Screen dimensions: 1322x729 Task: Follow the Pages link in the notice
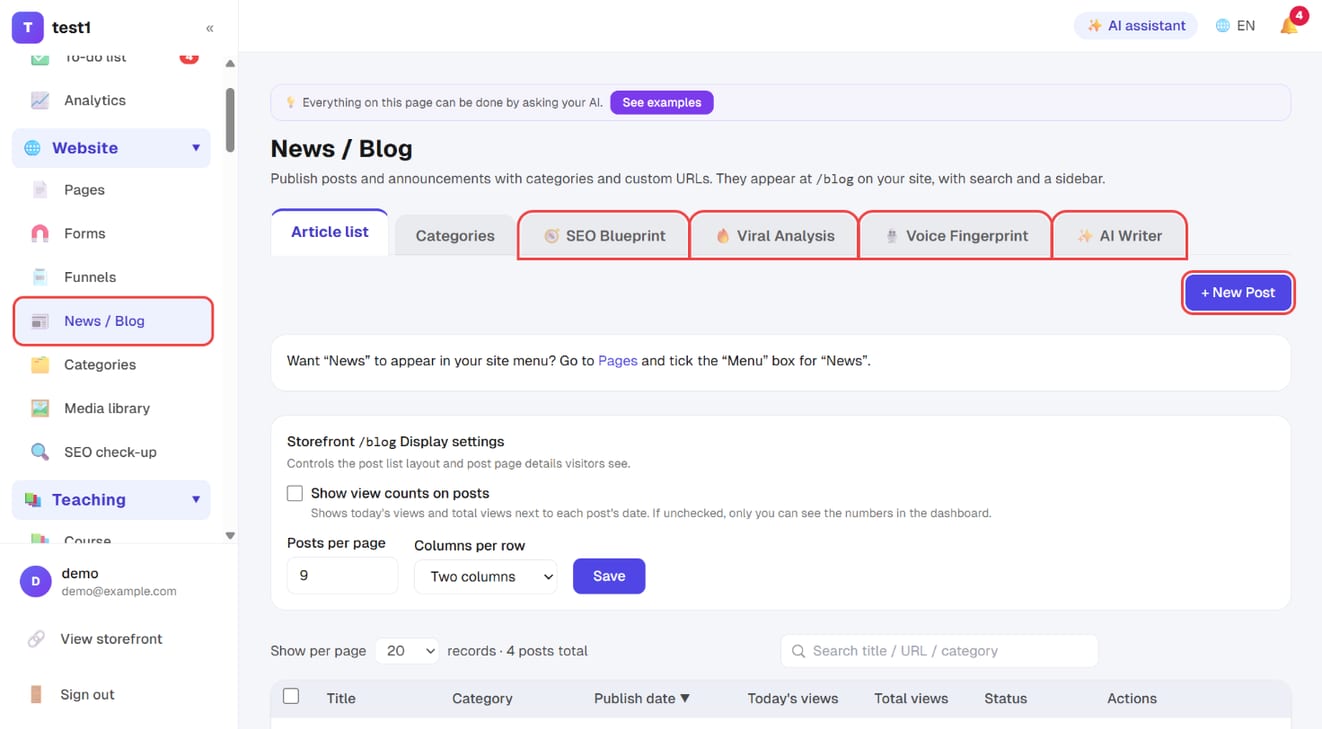[x=618, y=361]
